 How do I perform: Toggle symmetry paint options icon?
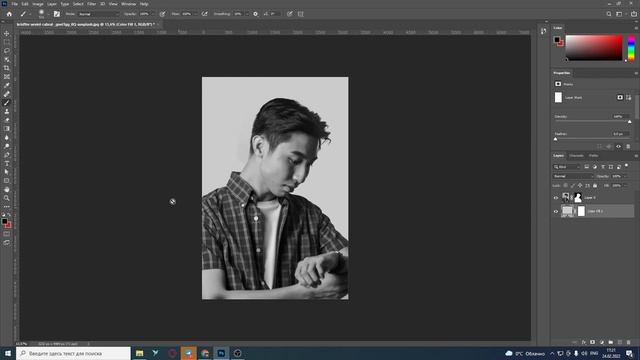(301, 14)
